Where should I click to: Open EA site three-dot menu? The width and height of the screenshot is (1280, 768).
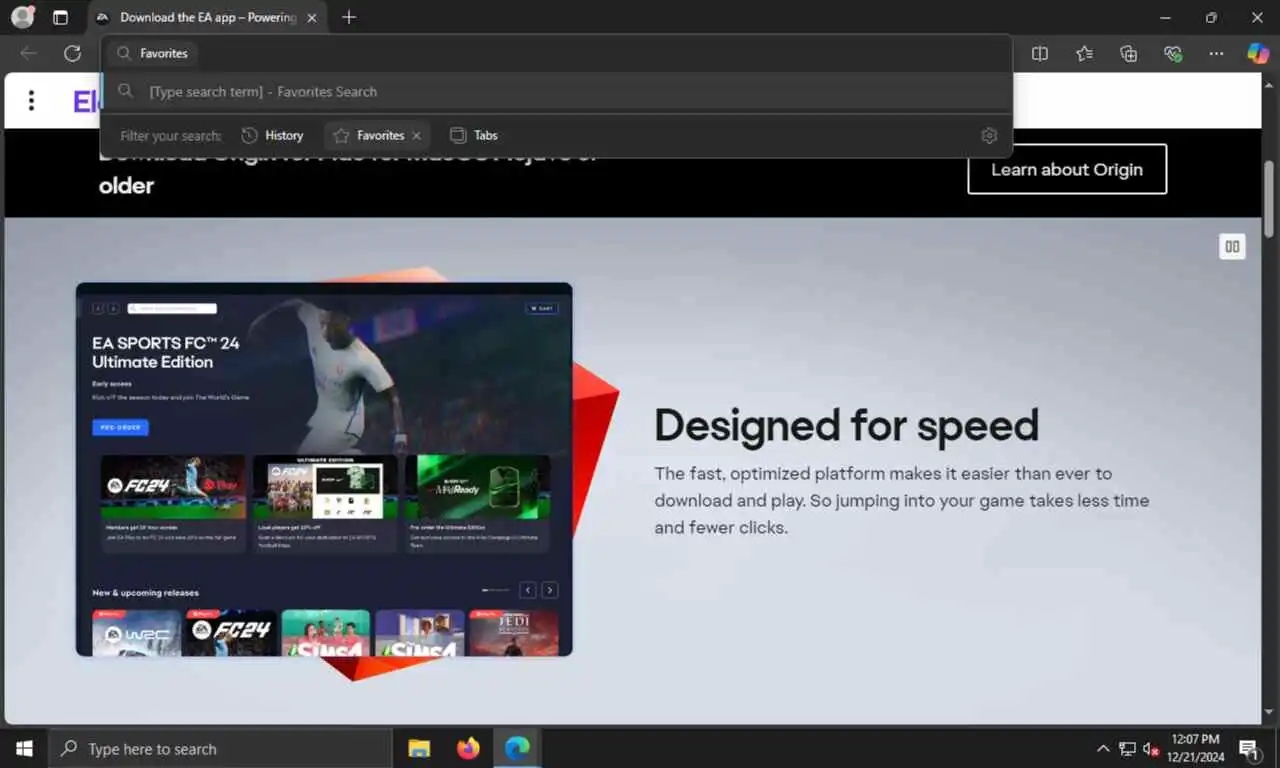coord(31,100)
